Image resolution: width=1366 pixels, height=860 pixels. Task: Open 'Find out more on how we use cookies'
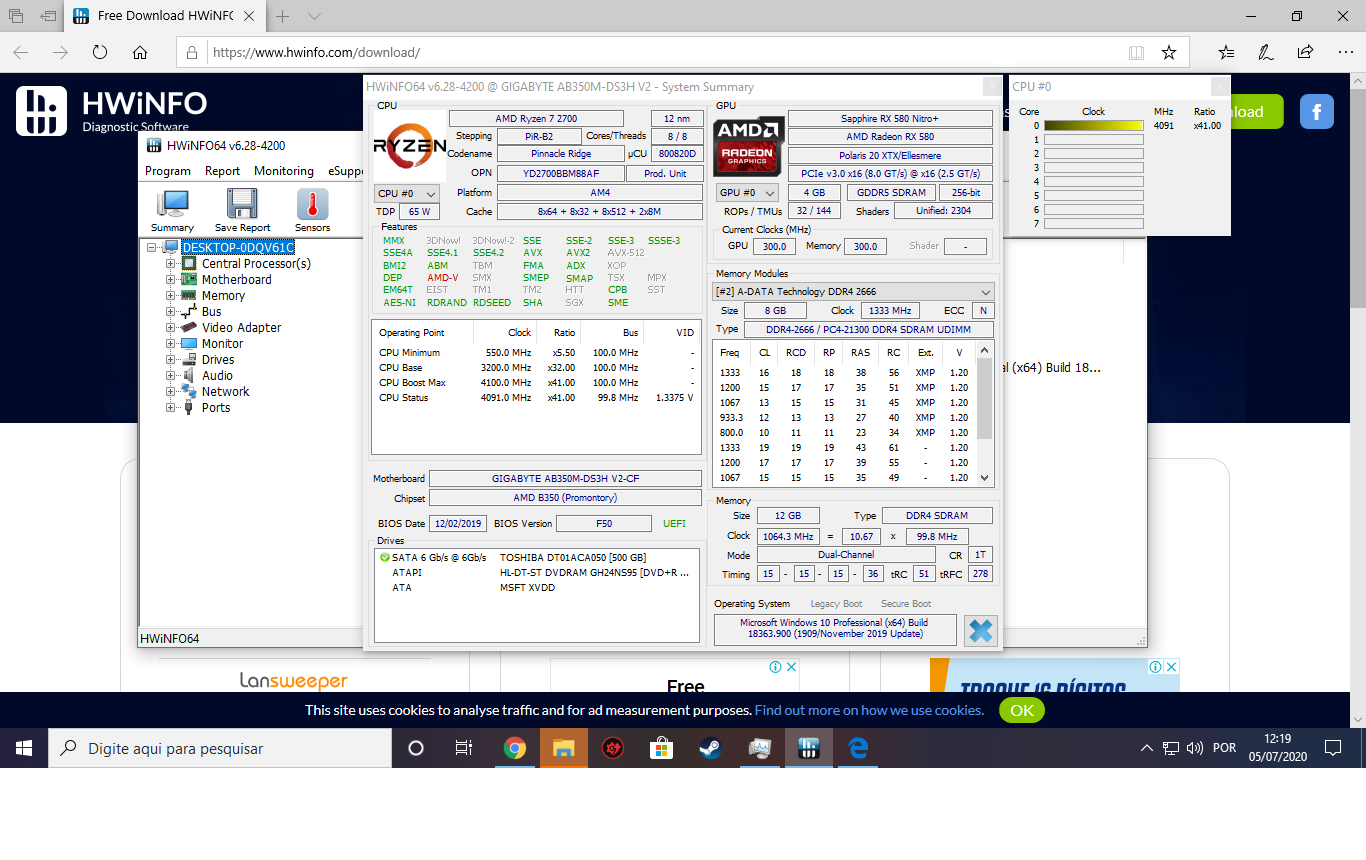click(x=869, y=710)
